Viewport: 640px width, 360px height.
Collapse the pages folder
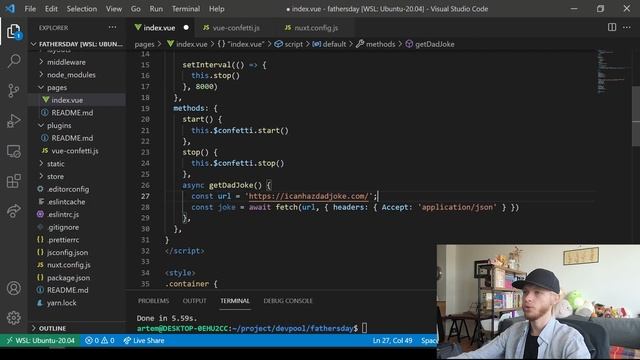coord(77,87)
